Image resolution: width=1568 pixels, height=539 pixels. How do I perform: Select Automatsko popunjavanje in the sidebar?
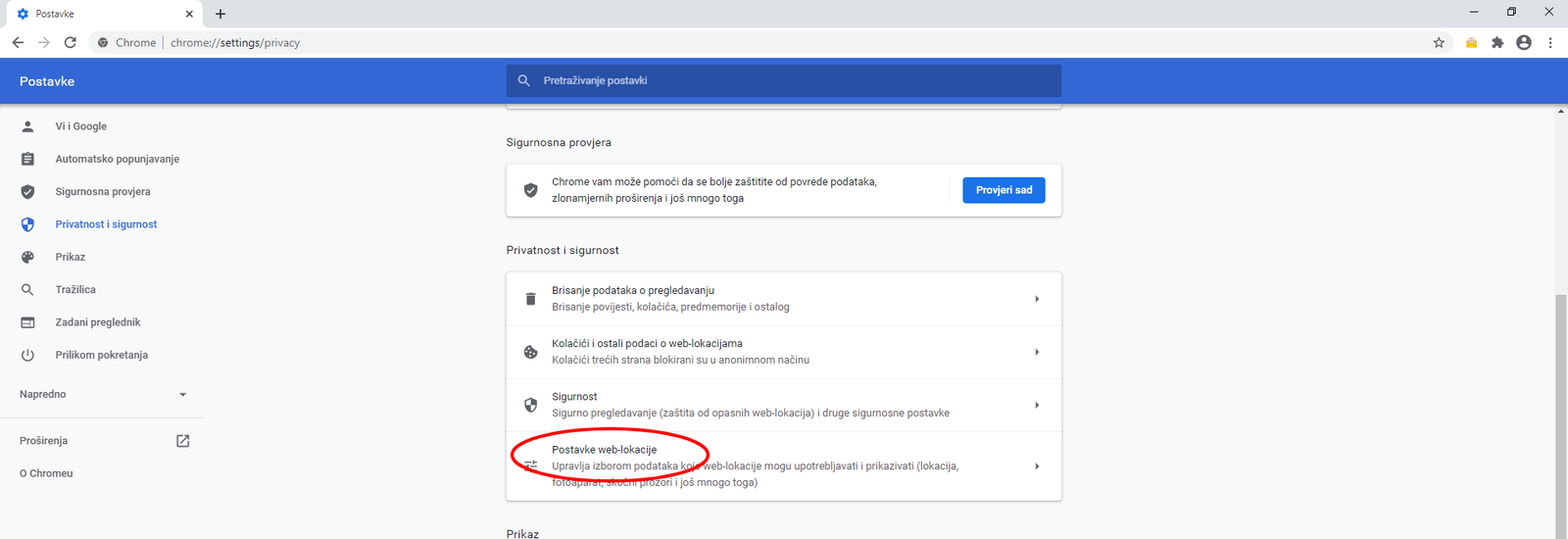point(117,159)
